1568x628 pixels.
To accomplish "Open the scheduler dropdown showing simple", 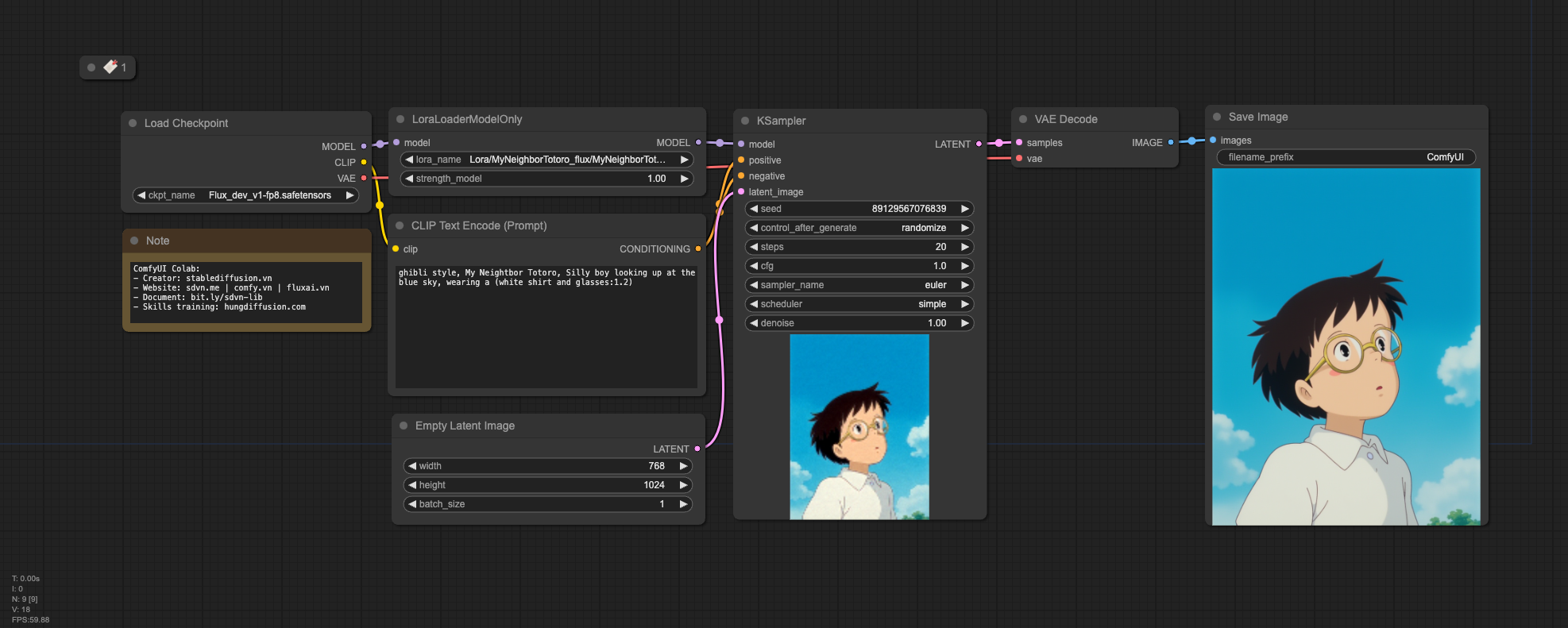I will pos(859,304).
